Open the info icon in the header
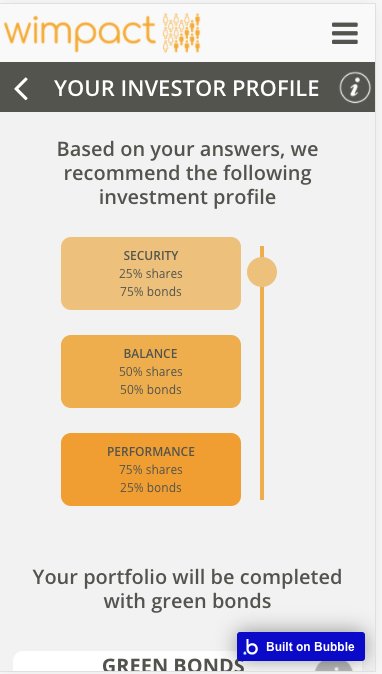 click(x=354, y=88)
